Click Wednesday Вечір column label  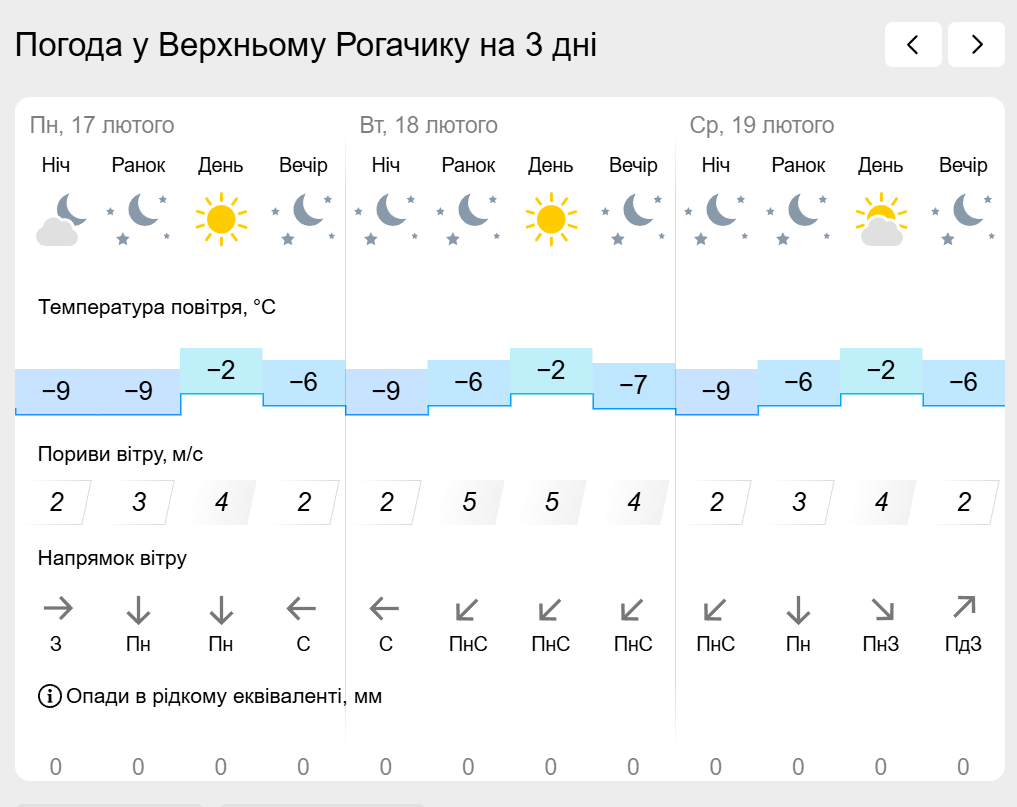pos(963,165)
